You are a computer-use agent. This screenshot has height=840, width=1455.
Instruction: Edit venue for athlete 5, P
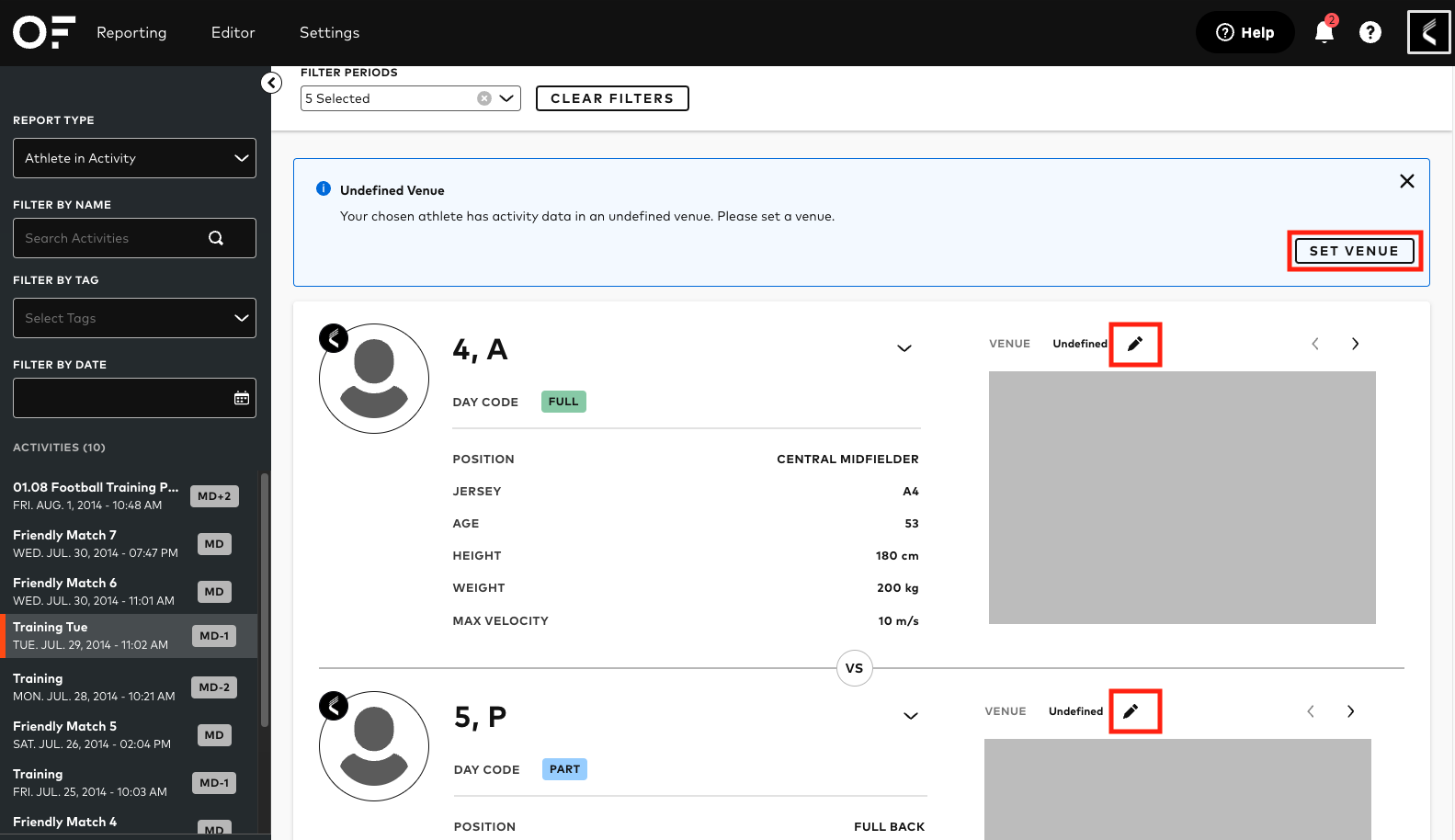click(x=1131, y=711)
